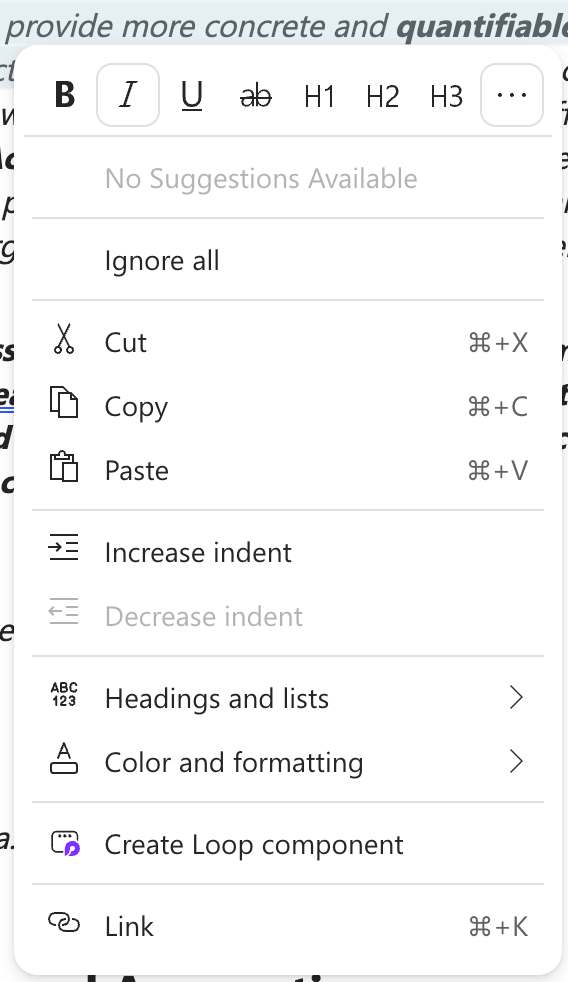This screenshot has height=982, width=568.
Task: Apply Heading 2 style (H2)
Action: pos(383,95)
